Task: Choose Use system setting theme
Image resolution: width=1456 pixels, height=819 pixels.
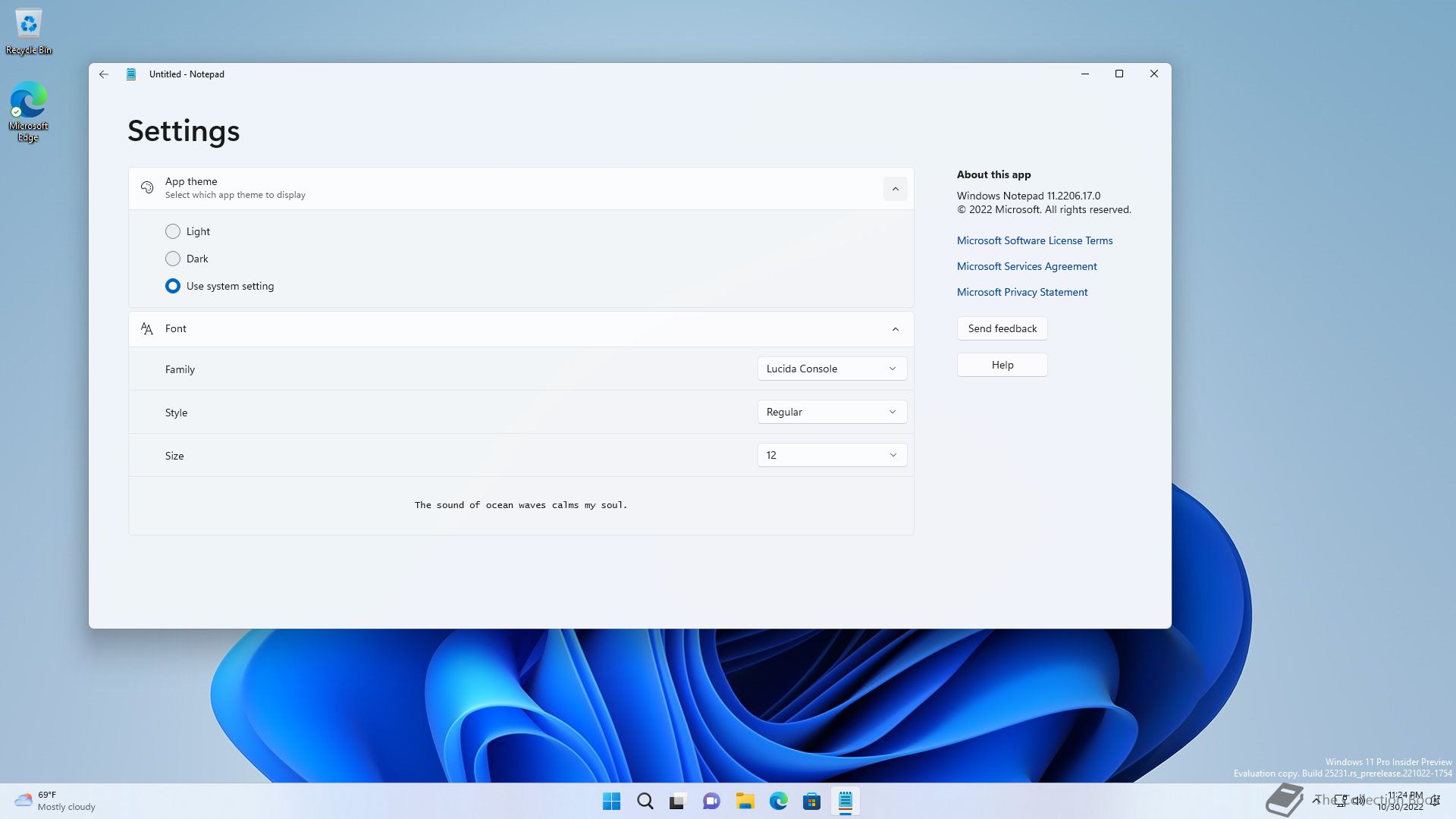Action: (x=173, y=286)
